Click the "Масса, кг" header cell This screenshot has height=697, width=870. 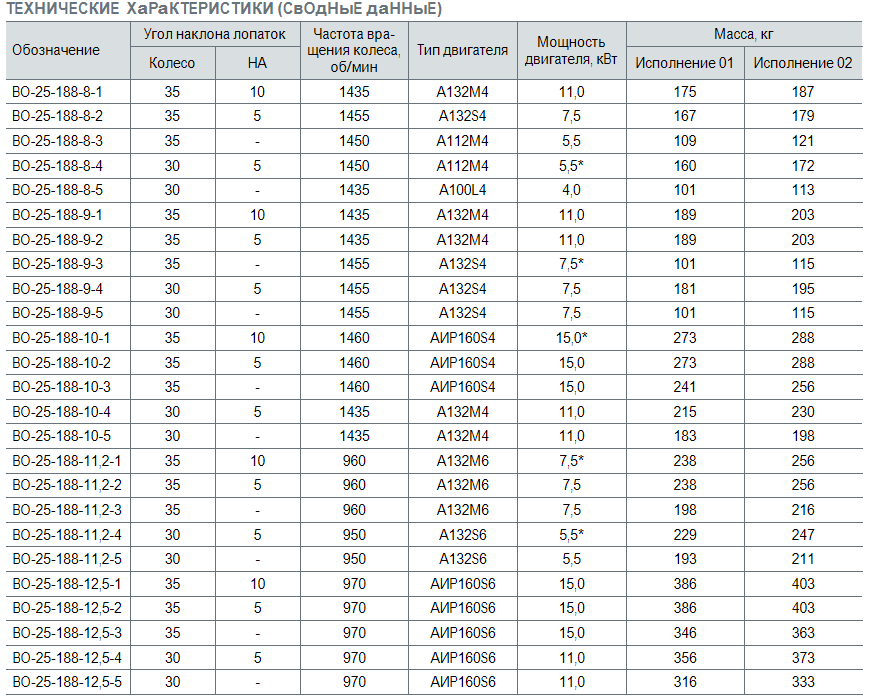(x=743, y=34)
